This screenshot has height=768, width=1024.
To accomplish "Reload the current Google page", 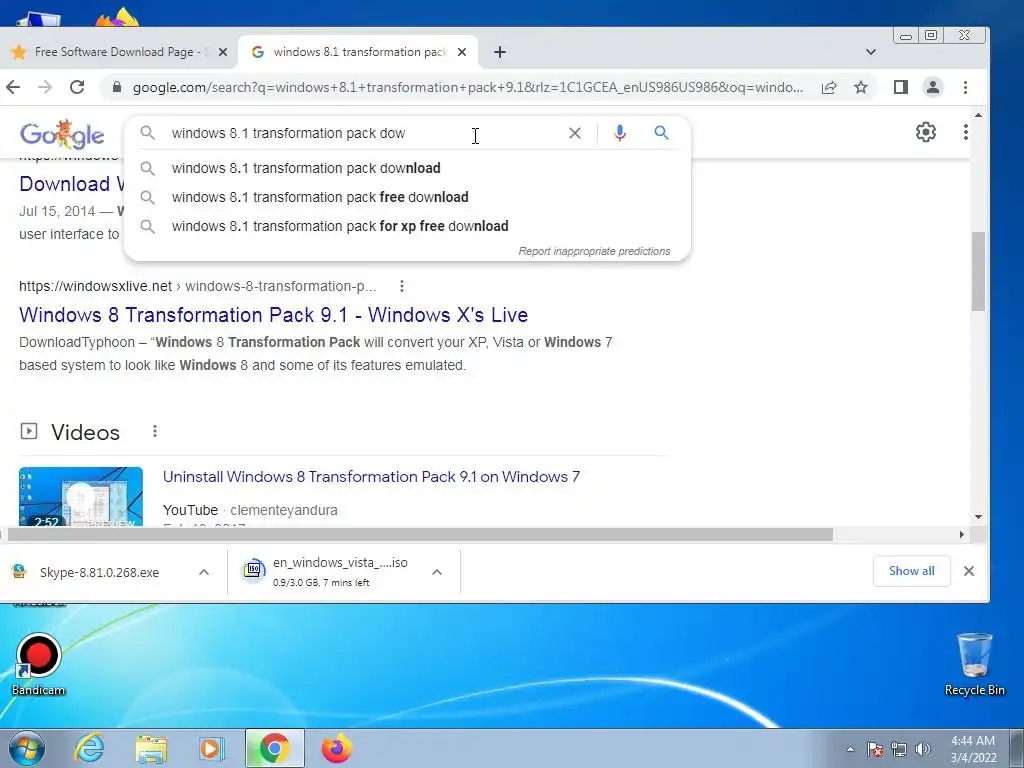I will click(x=77, y=87).
